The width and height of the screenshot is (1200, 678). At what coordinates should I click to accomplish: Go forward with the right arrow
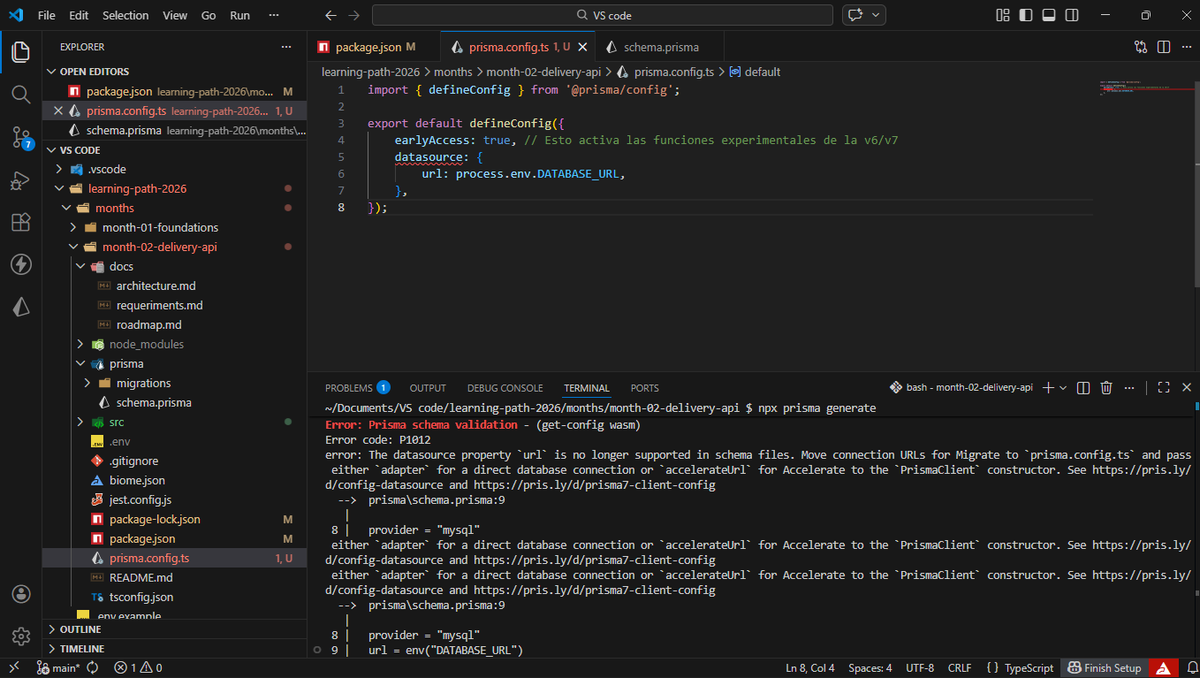click(353, 15)
